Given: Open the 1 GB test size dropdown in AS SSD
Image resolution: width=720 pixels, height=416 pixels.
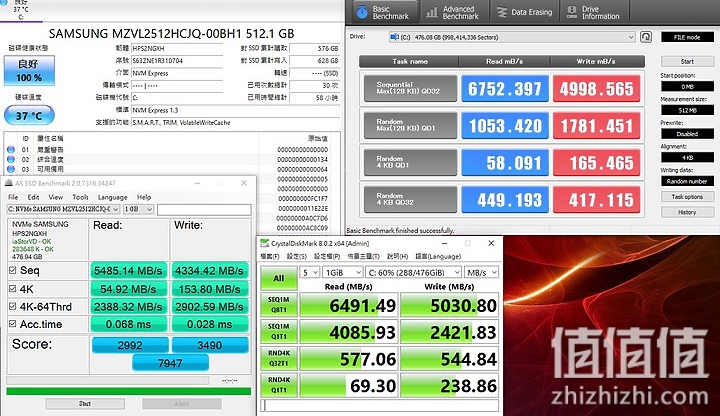Looking at the screenshot, I should pos(138,209).
